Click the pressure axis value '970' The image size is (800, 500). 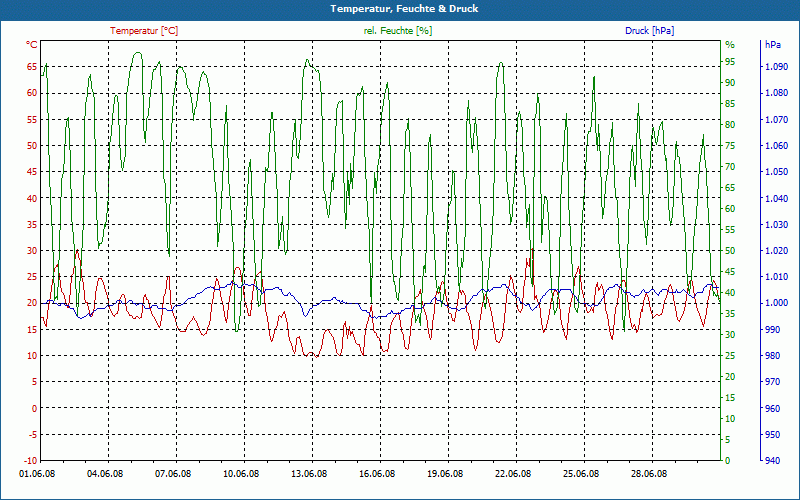click(x=772, y=382)
